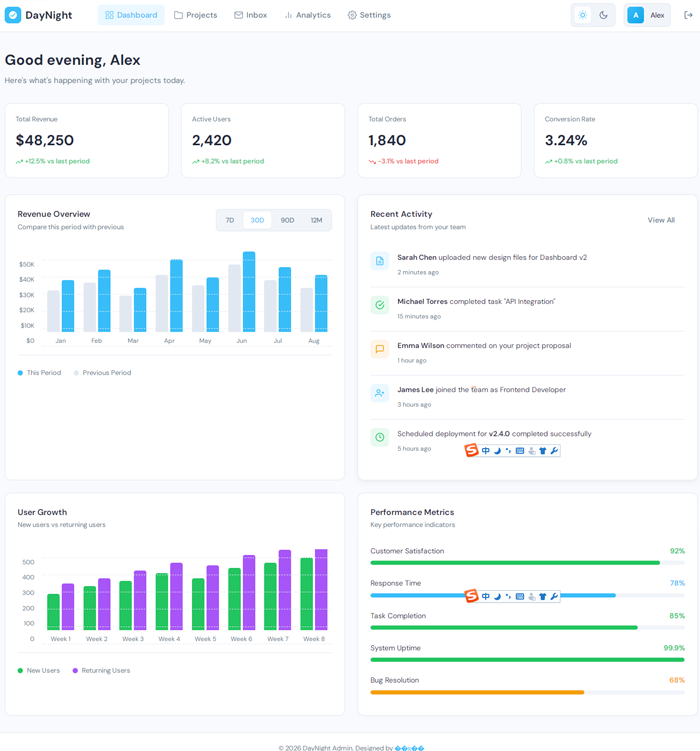Click the file icon beside Sarah Chen's upload
Screen dimensions: 700x751
click(x=380, y=261)
